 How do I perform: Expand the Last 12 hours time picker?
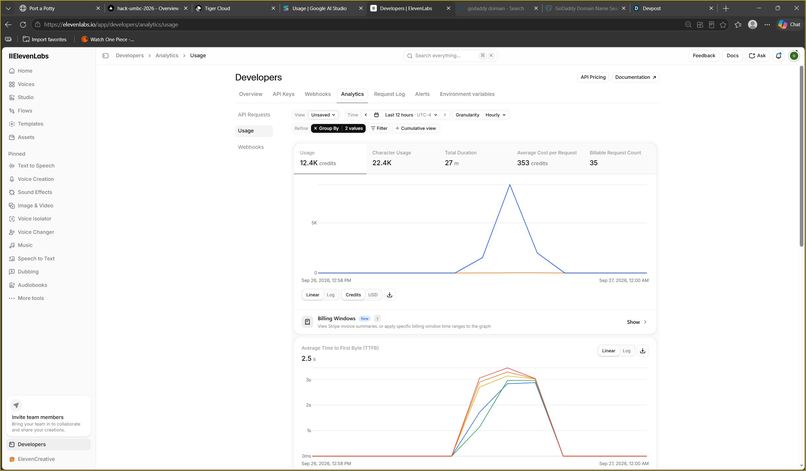pos(406,115)
